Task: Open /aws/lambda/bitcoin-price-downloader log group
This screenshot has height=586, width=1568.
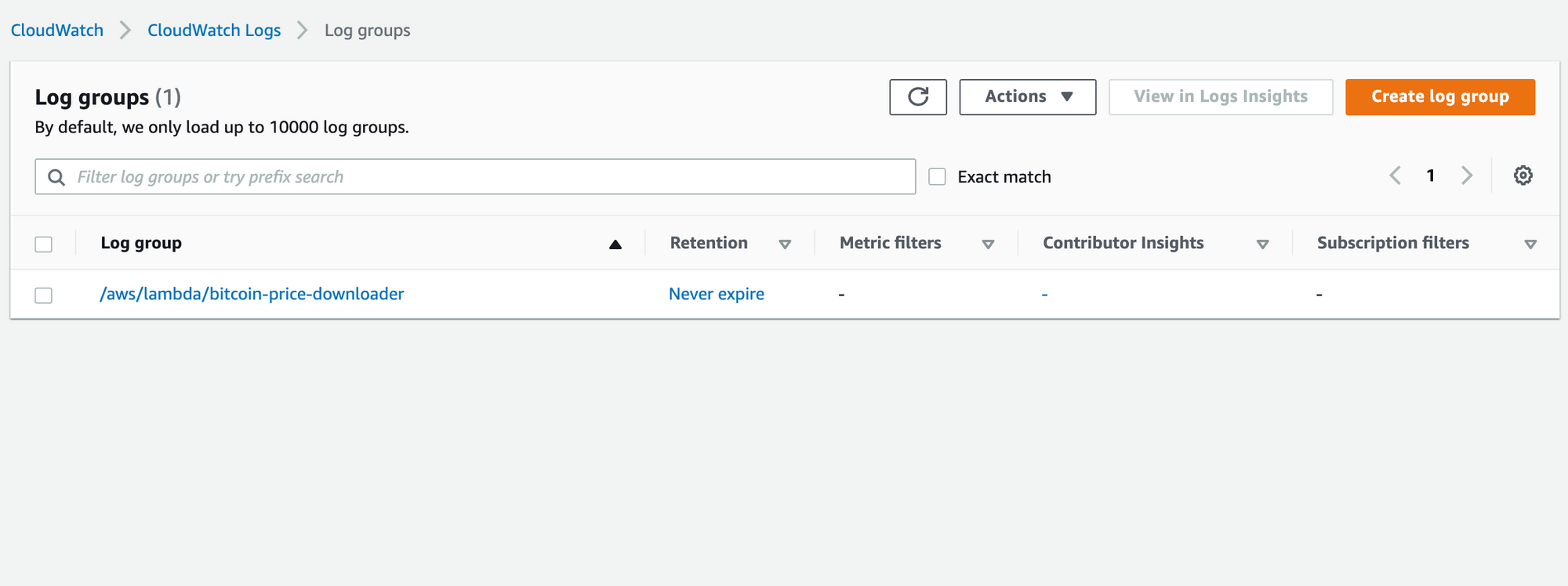Action: tap(252, 294)
